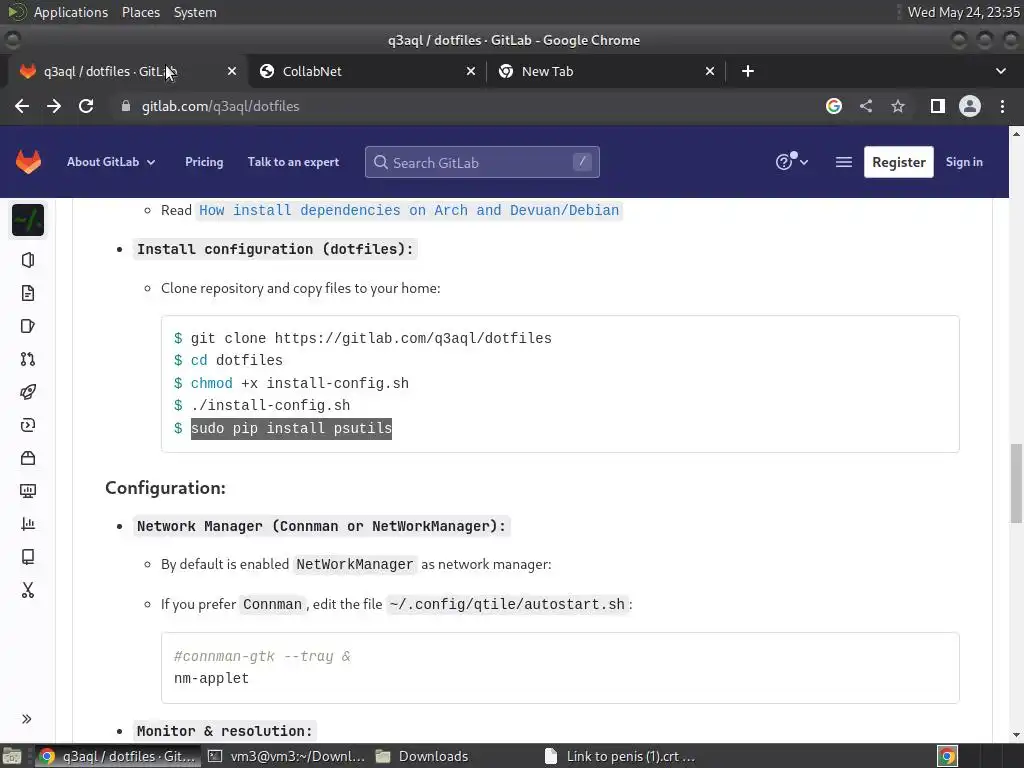
Task: Click the Register button
Action: click(899, 162)
